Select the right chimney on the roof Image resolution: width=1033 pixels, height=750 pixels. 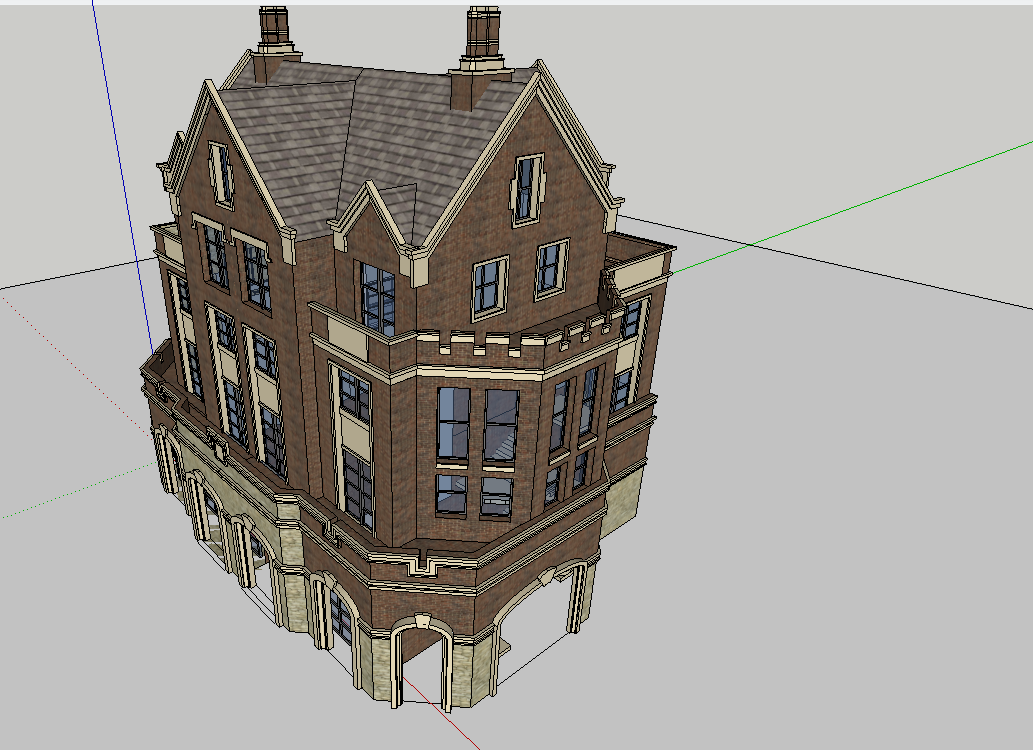pos(481,56)
